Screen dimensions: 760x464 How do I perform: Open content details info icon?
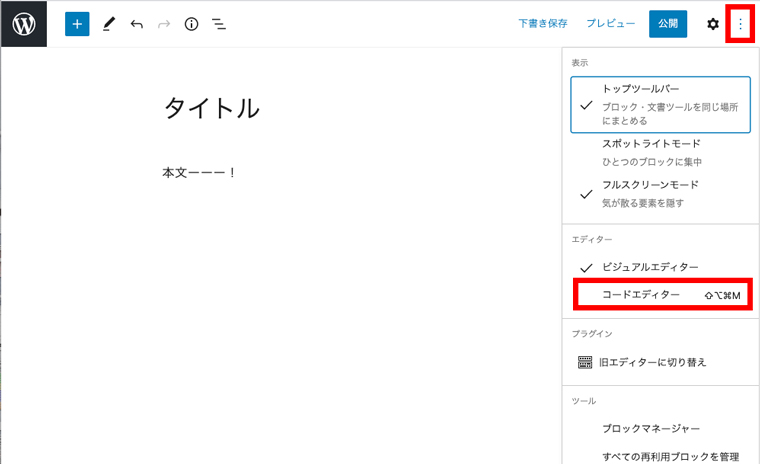[191, 24]
